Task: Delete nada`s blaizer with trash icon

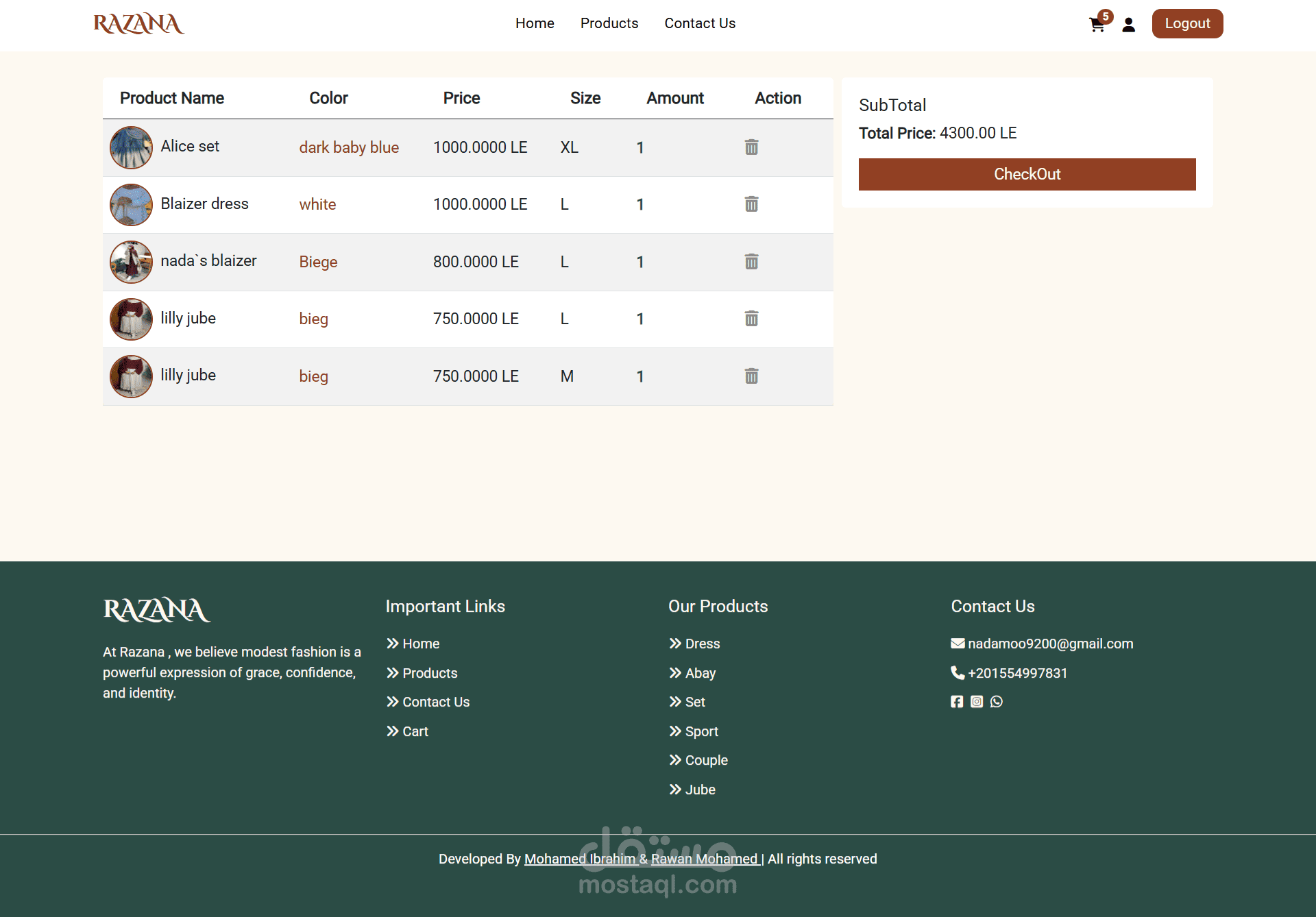Action: (751, 262)
